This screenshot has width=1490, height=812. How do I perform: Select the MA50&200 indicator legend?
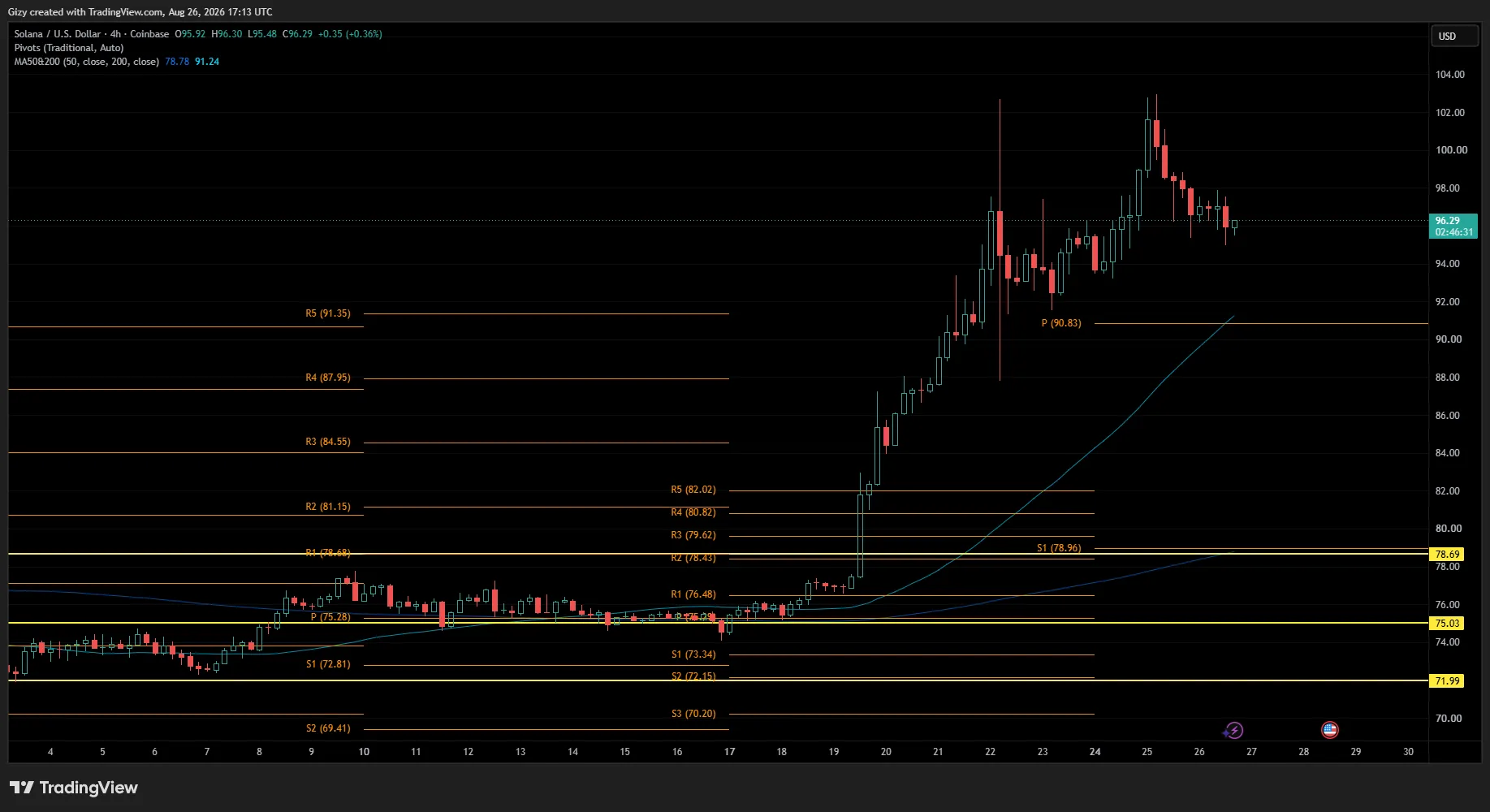pos(87,62)
